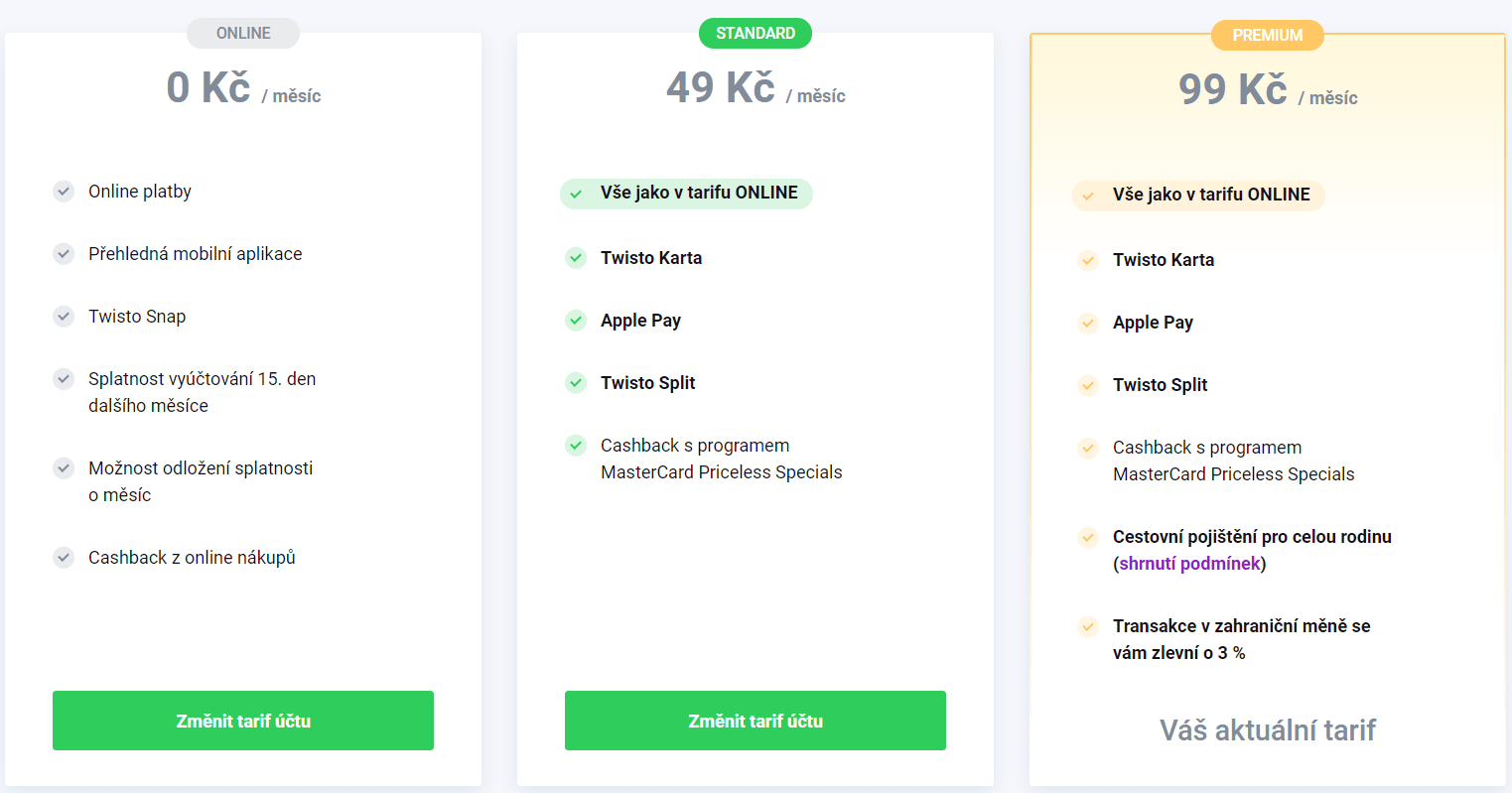
Task: Click orange checkmark beside PREMIUM Twisto Karta
Action: tap(1088, 261)
